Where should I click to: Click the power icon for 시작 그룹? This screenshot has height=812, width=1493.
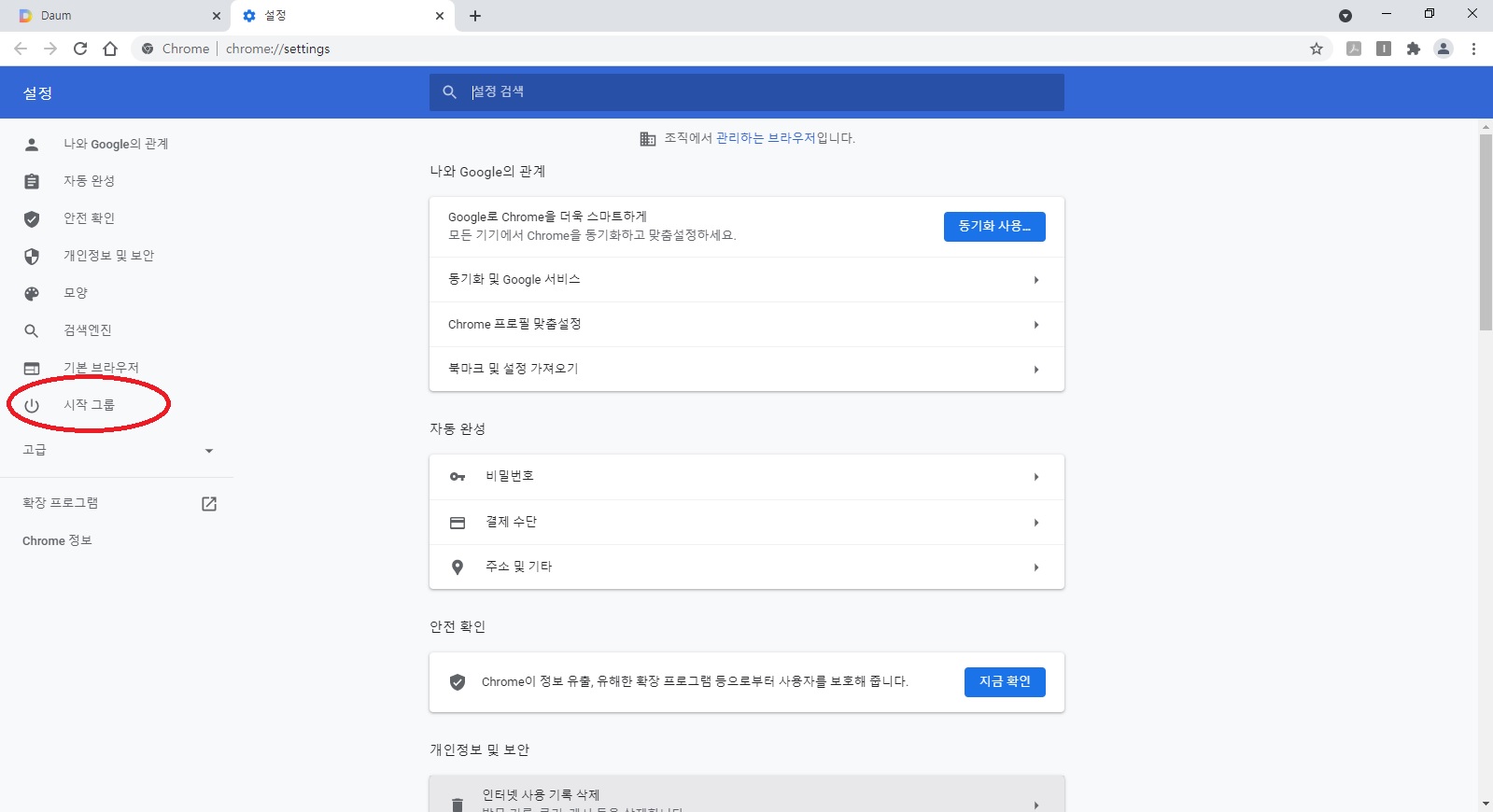(32, 405)
